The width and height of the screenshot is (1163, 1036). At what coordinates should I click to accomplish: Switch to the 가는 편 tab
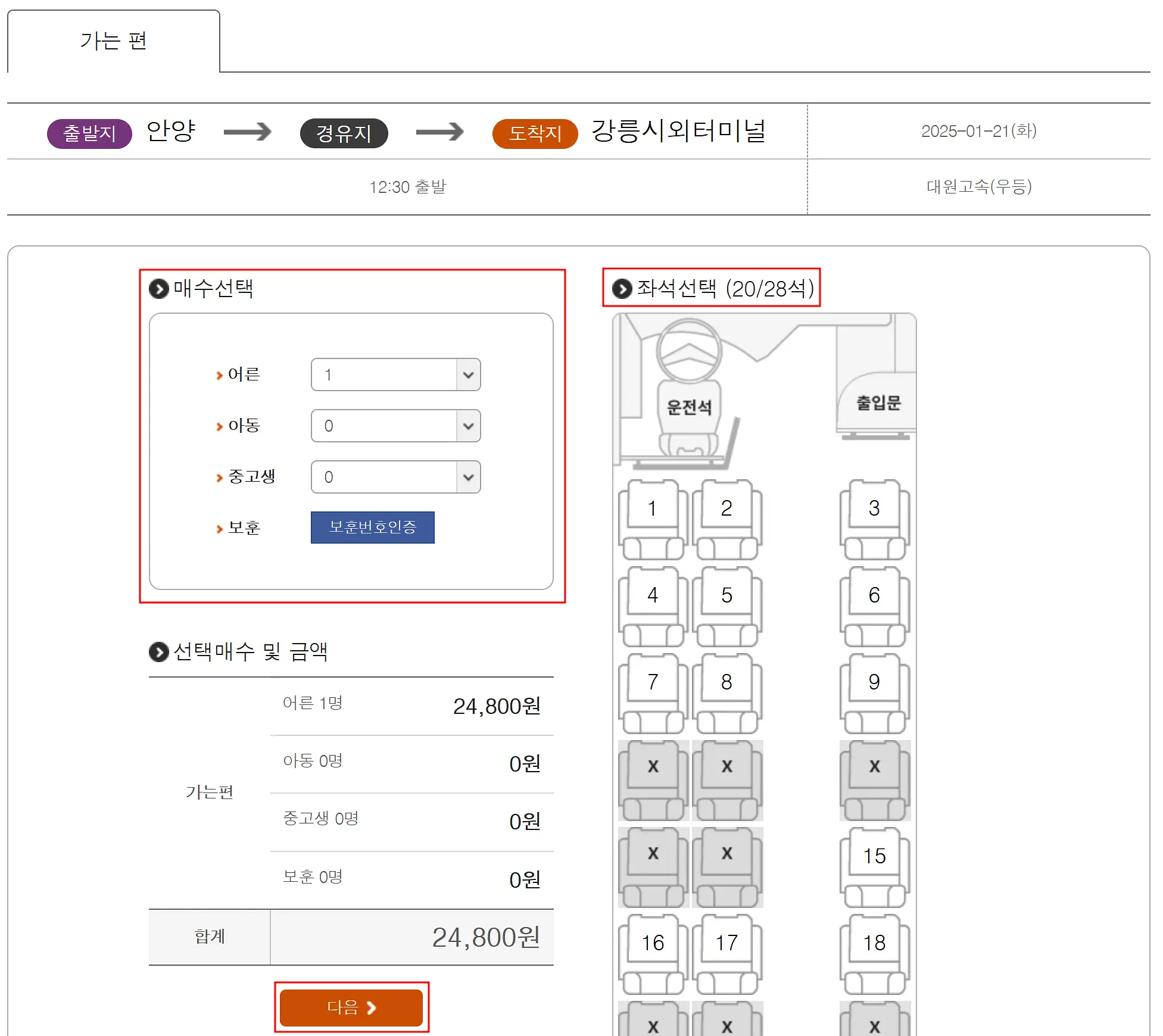113,41
